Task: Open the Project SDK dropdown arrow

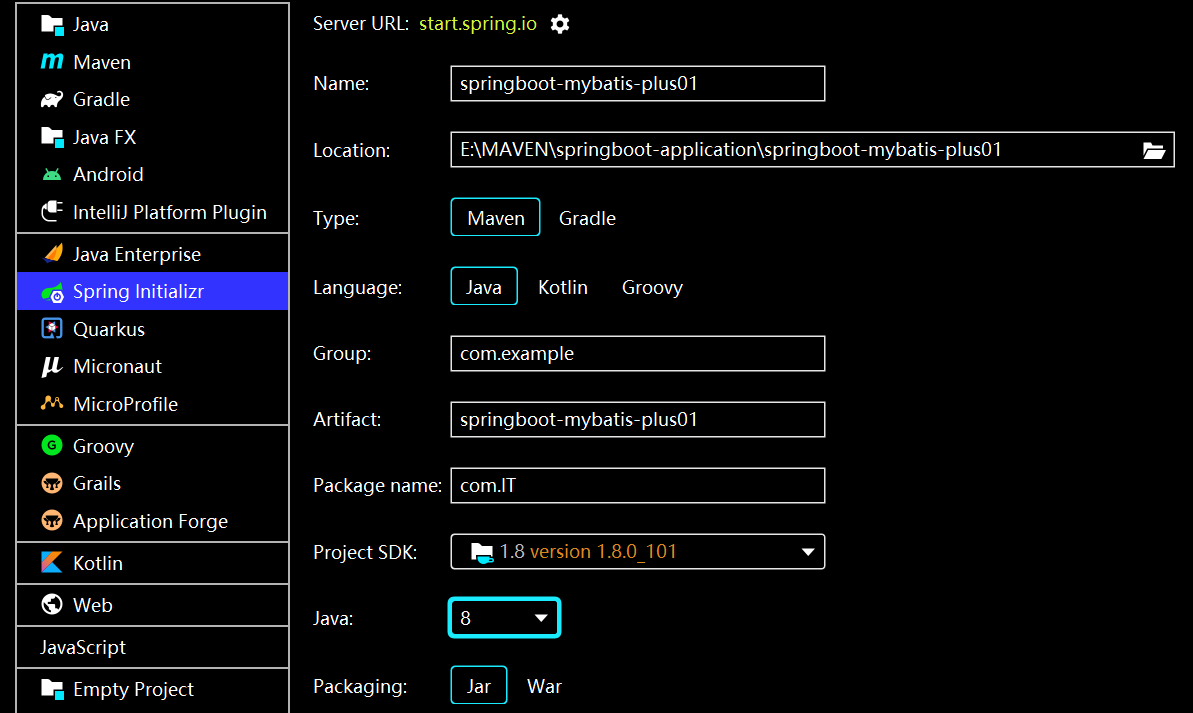Action: coord(808,552)
